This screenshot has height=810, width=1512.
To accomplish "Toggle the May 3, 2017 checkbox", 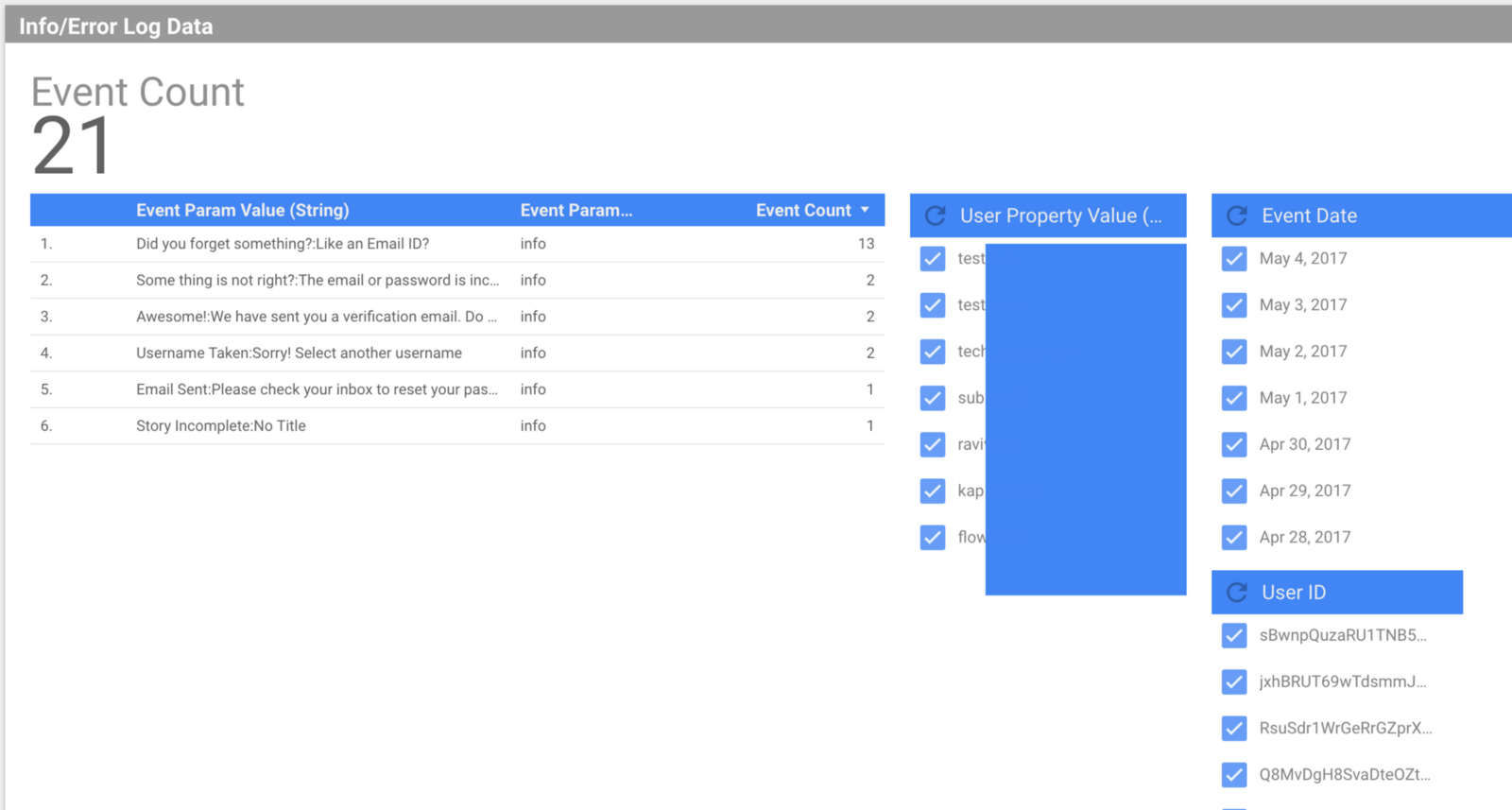I will click(x=1234, y=305).
